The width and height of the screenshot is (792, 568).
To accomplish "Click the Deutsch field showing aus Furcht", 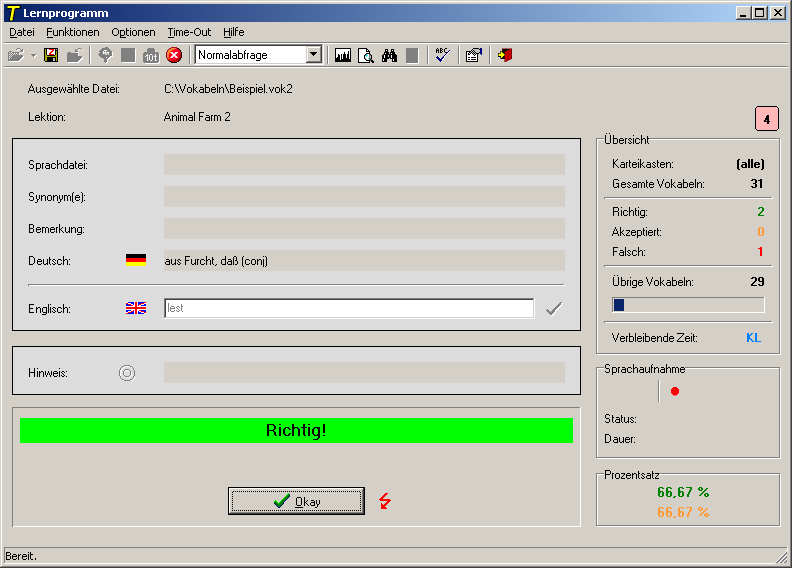I will pos(364,261).
